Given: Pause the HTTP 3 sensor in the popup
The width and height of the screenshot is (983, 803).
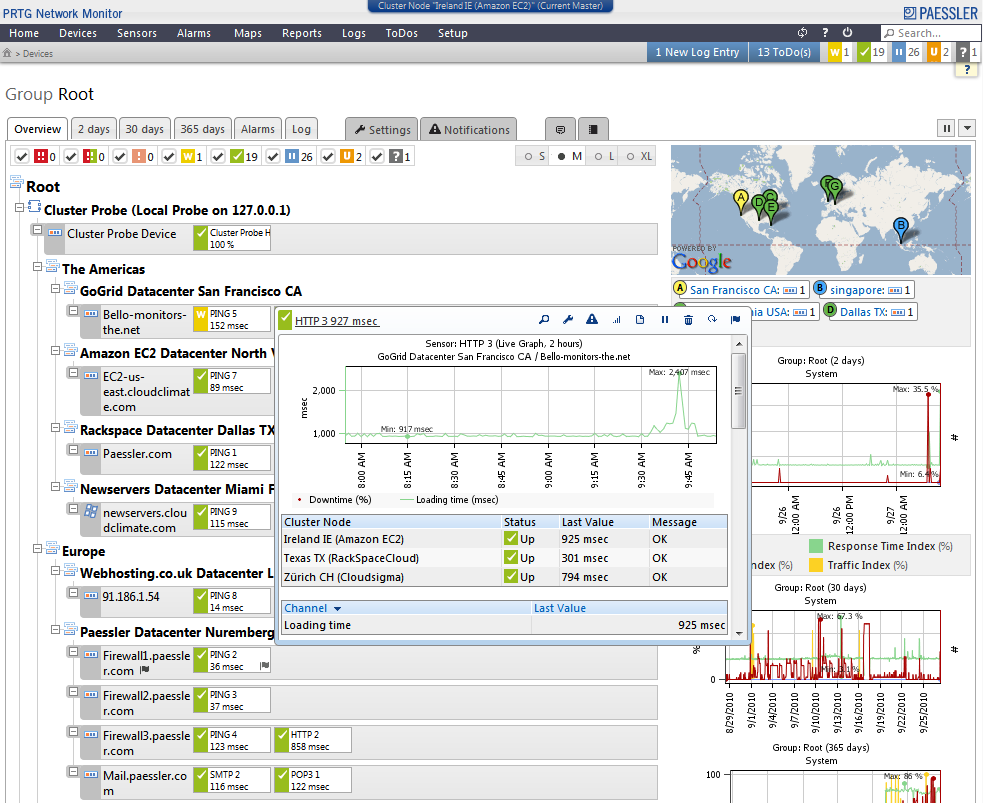Looking at the screenshot, I should point(665,318).
